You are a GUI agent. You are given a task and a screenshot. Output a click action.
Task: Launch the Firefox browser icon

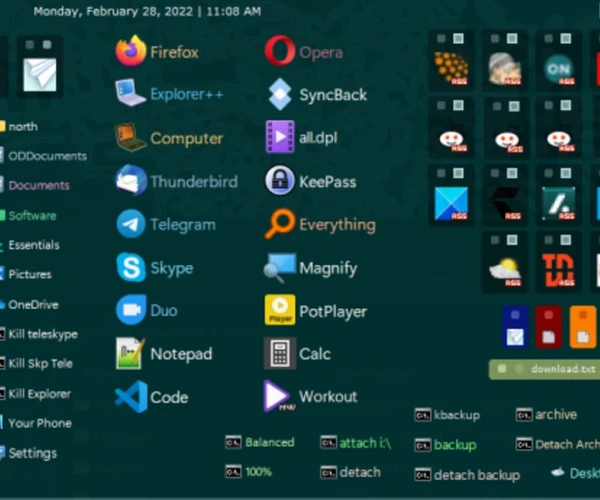pyautogui.click(x=130, y=51)
